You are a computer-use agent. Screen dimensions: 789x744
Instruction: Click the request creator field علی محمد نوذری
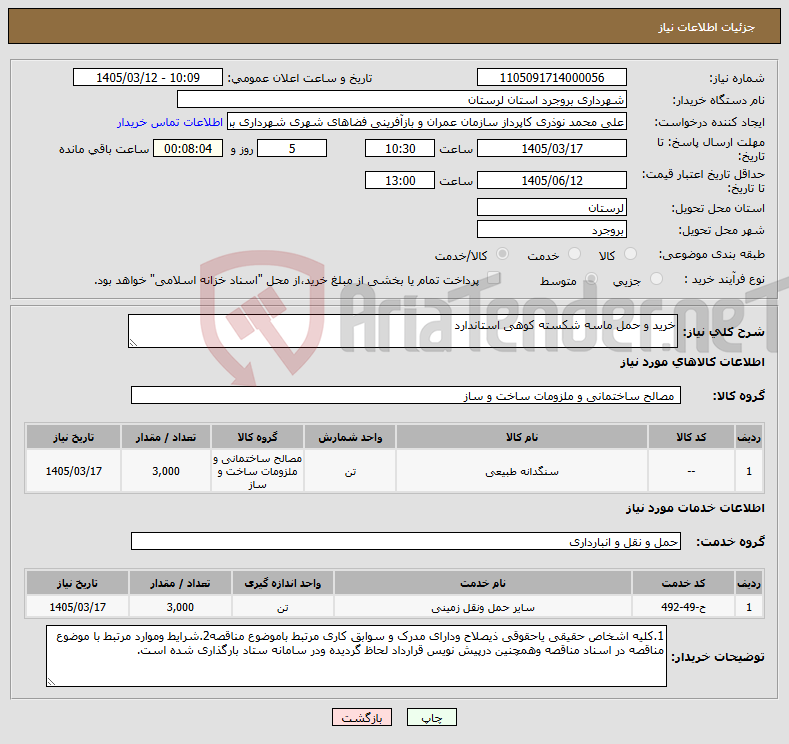427,122
